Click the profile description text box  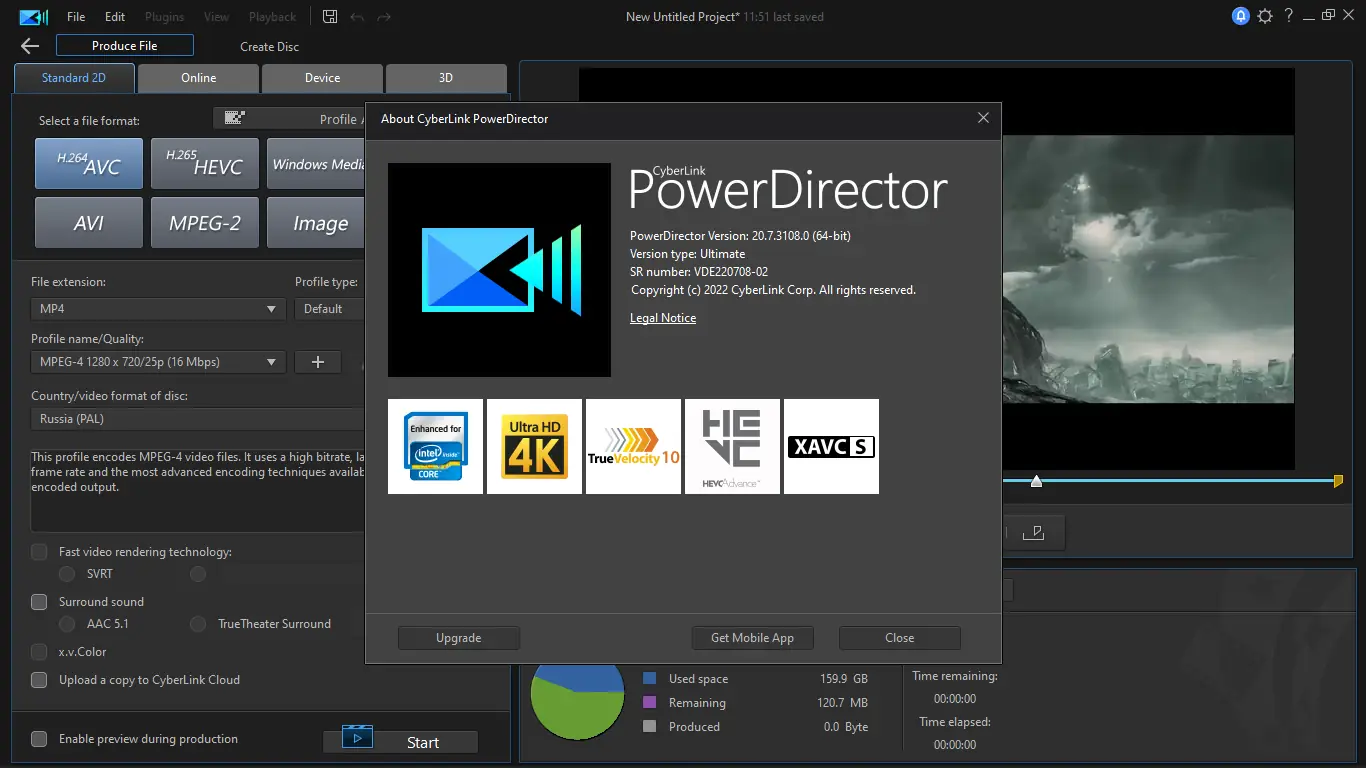198,489
